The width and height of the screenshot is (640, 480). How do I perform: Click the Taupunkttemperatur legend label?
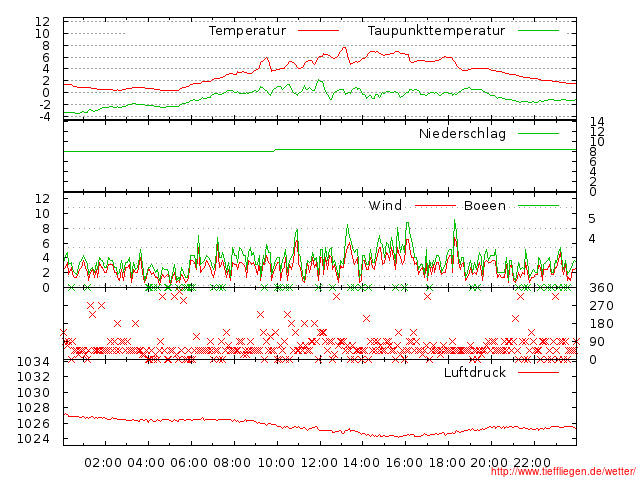(436, 31)
